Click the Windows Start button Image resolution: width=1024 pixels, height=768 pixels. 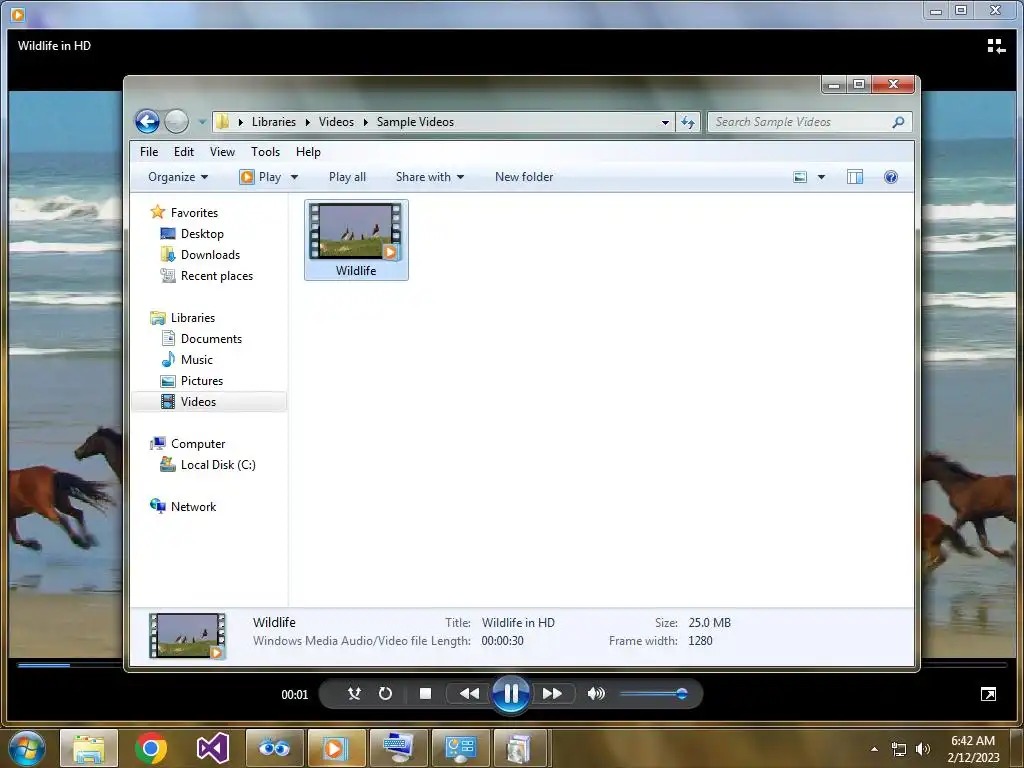26,748
